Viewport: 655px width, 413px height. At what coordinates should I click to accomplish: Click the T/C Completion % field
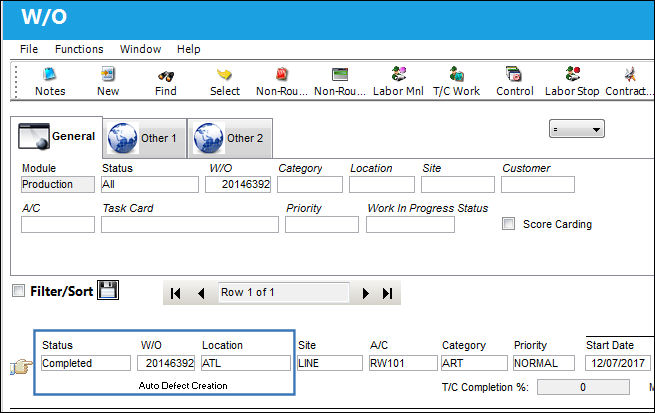click(583, 387)
